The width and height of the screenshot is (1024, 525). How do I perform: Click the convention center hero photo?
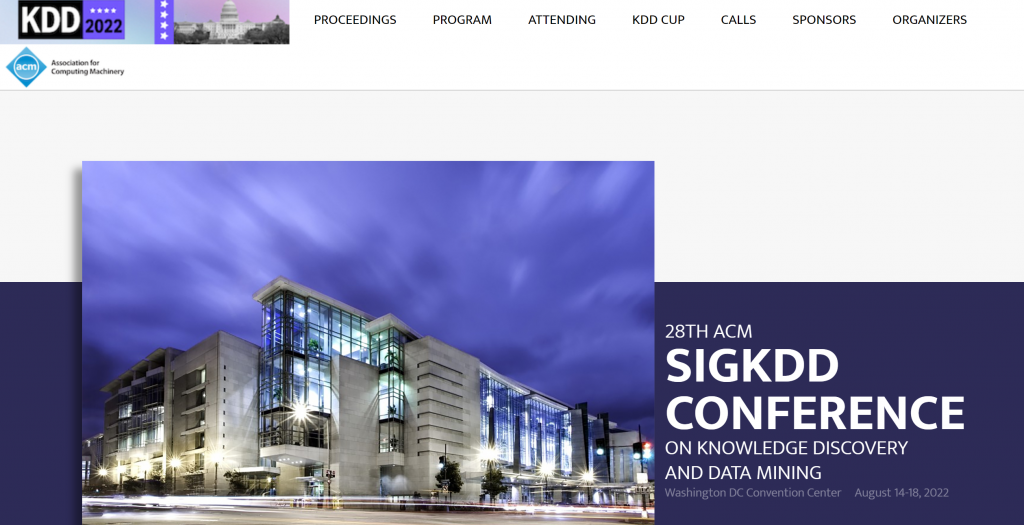(368, 343)
